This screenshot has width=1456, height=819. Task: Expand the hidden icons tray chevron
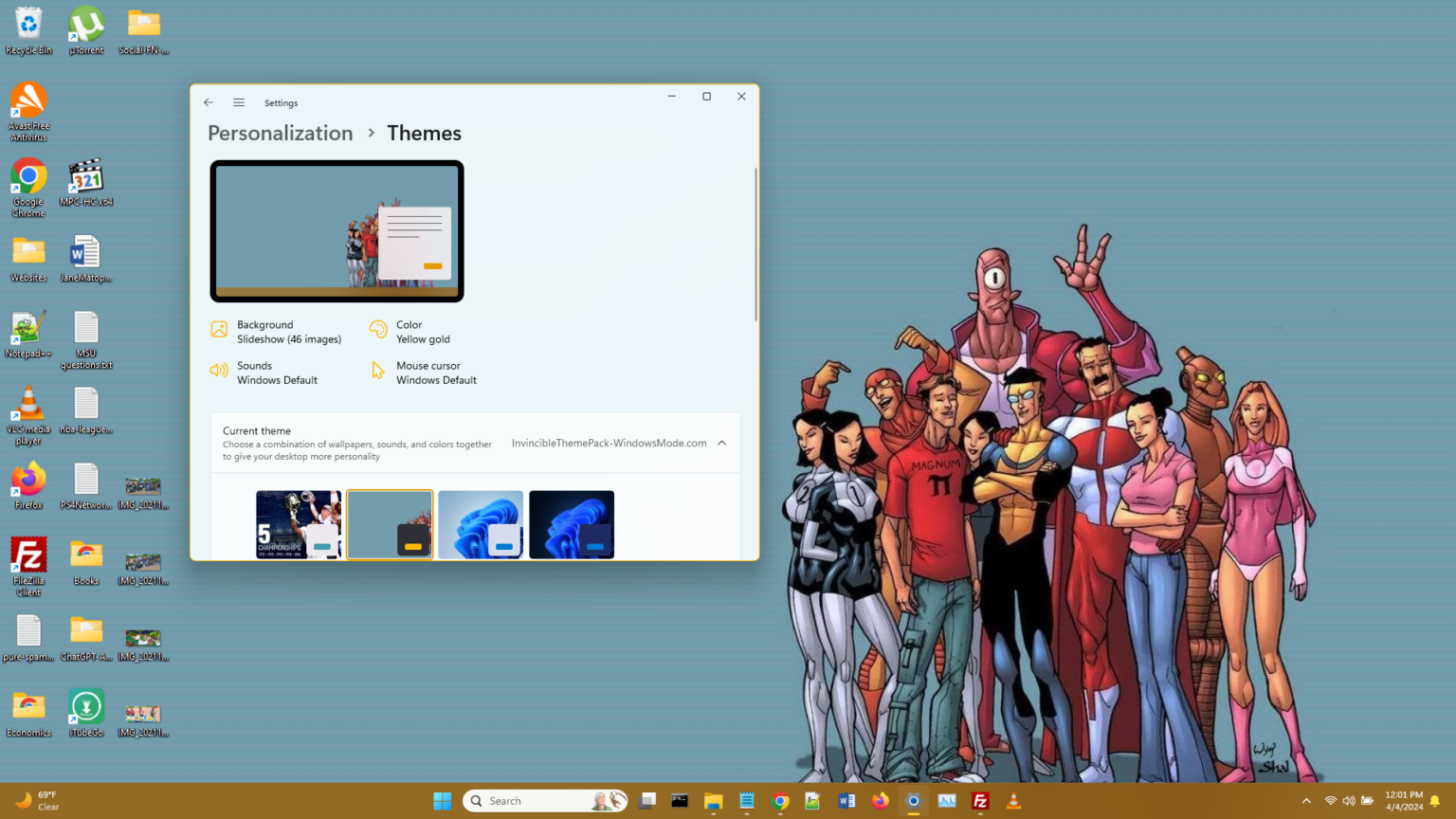pos(1306,801)
